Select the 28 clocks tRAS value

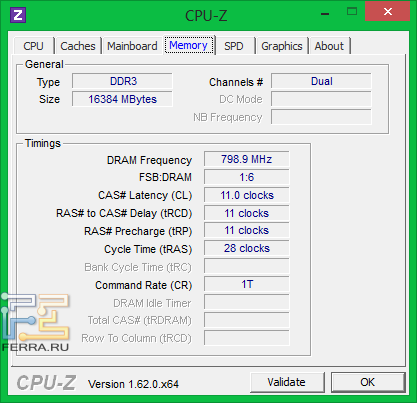[247, 248]
